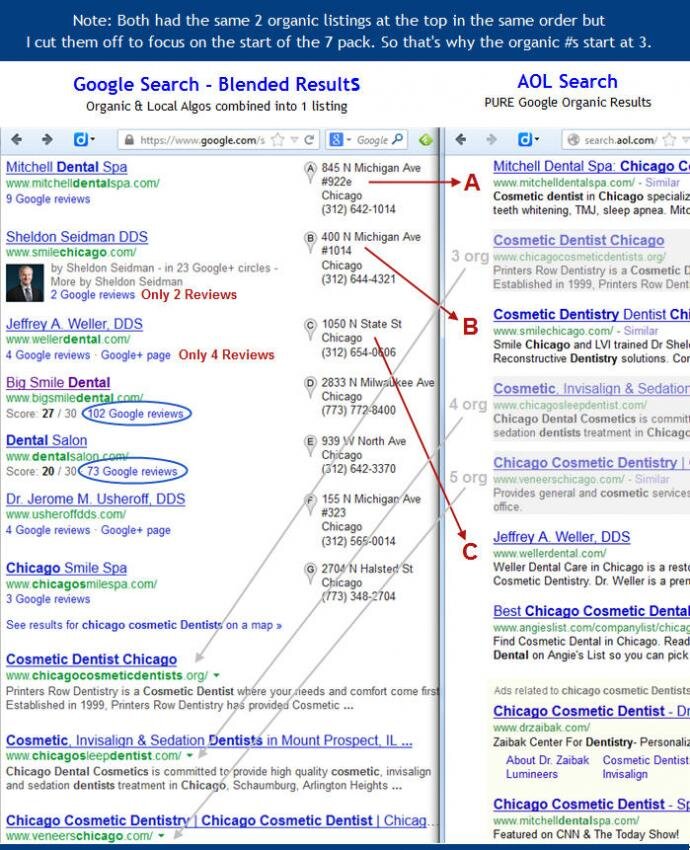Screen dimensions: 690x850
Task: Click the Google search engine icon in search box
Action: [x=336, y=140]
